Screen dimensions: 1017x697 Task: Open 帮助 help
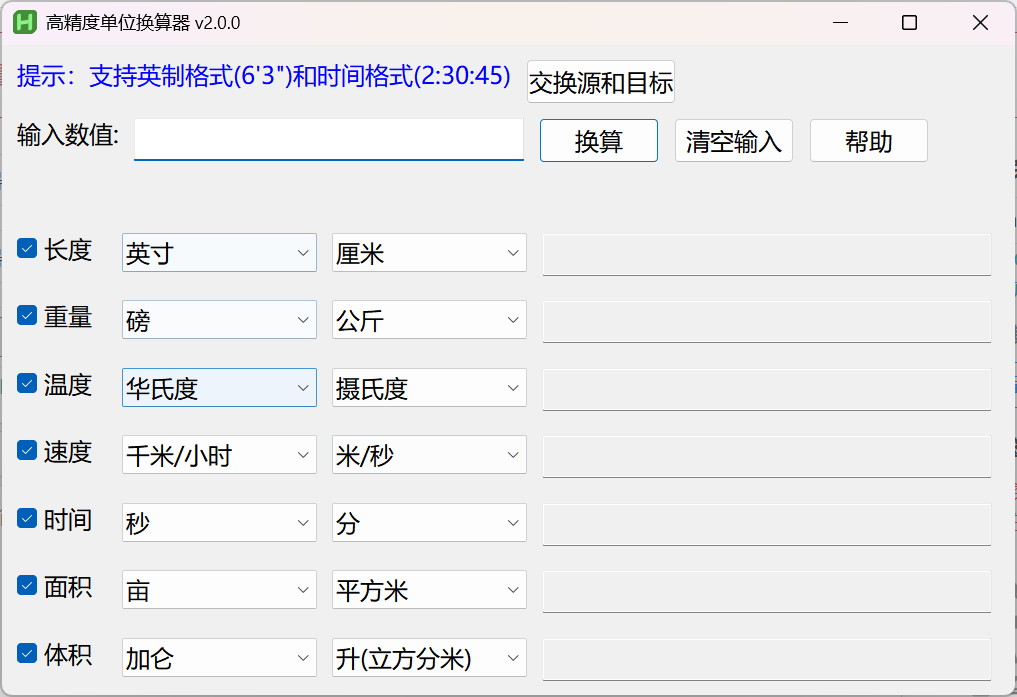[x=868, y=141]
